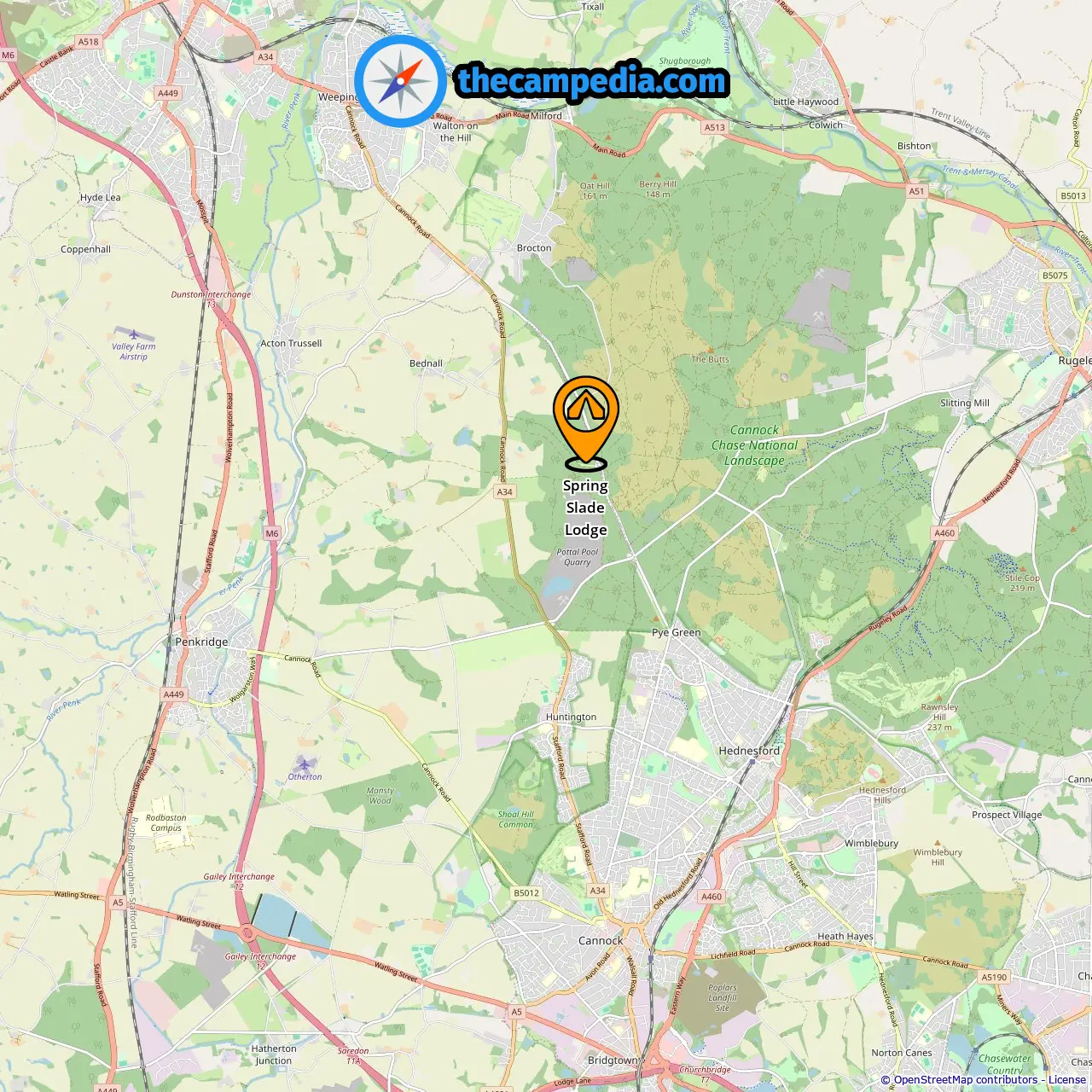Click the Stile Cop summit marker
This screenshot has width=1092, height=1092.
click(1023, 569)
